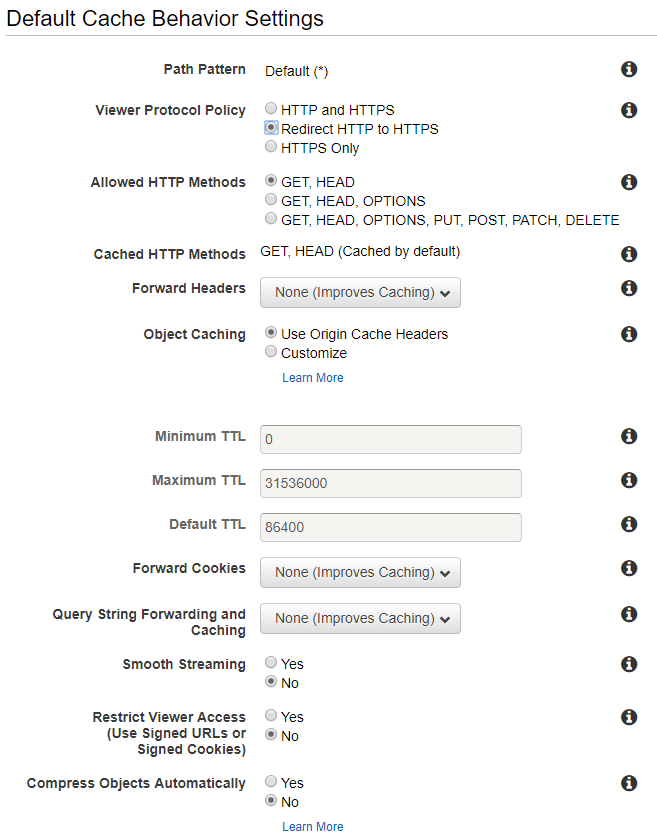The image size is (657, 835).
Task: Click the Allowed HTTP Methods info icon
Action: 629,182
